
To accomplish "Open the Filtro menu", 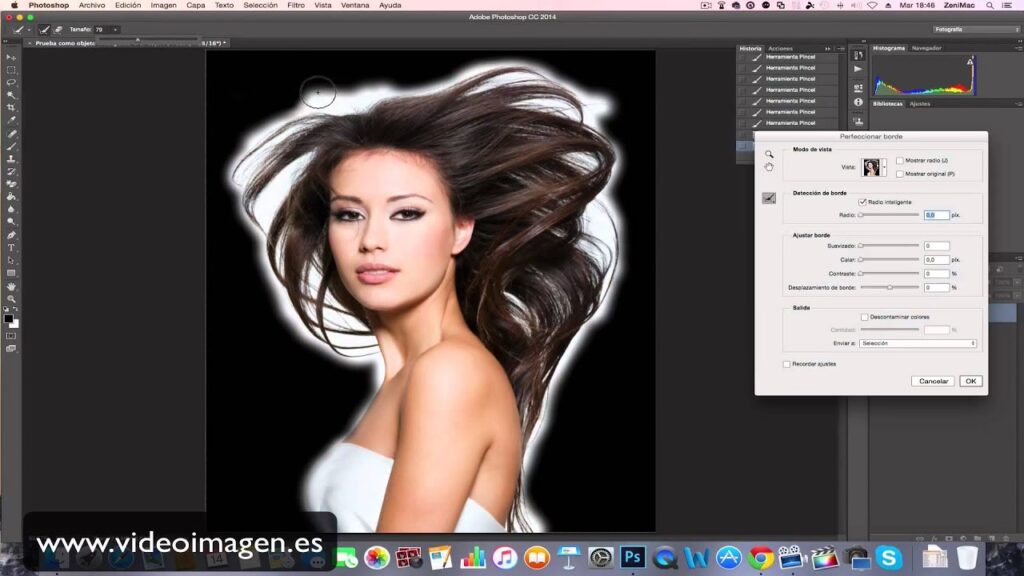I will [x=296, y=5].
